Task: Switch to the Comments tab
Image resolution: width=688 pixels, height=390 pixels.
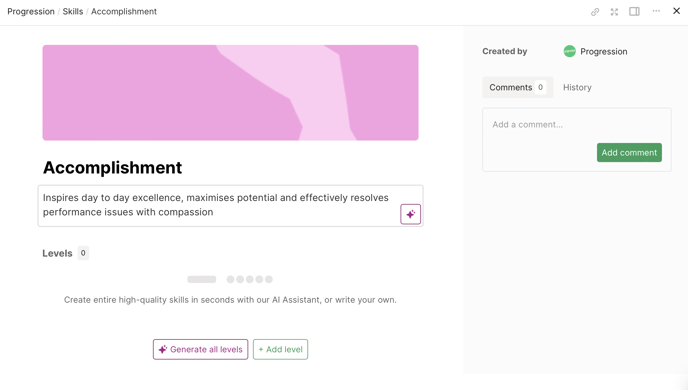Action: pos(518,87)
